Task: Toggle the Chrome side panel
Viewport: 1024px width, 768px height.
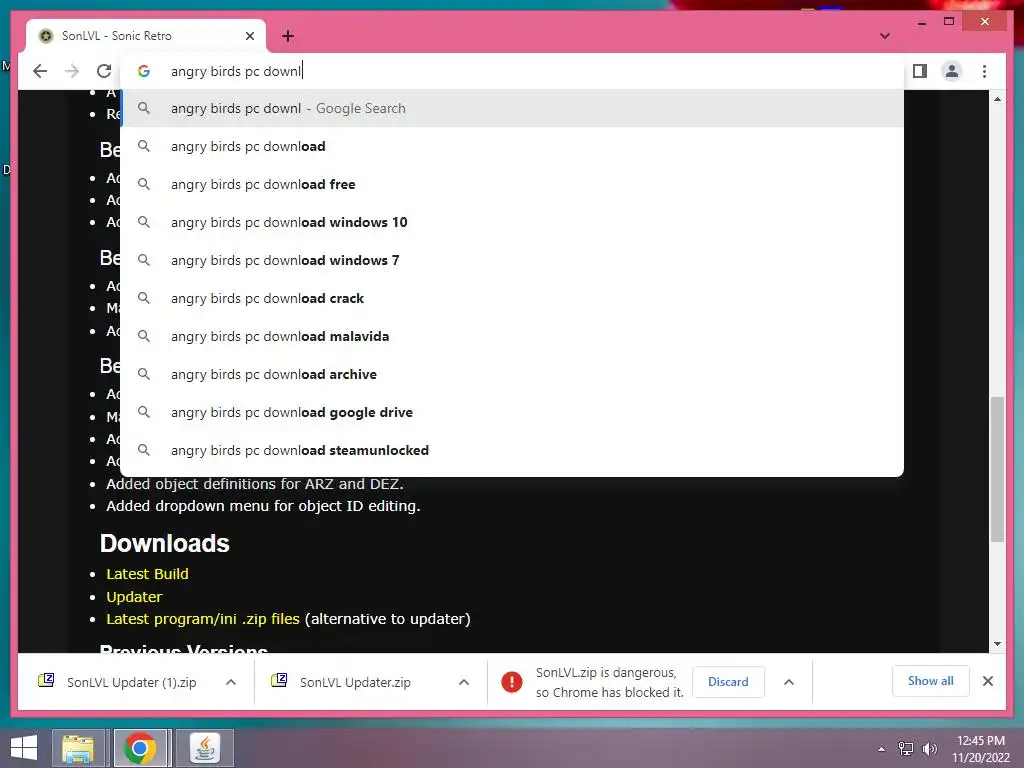Action: coord(920,71)
